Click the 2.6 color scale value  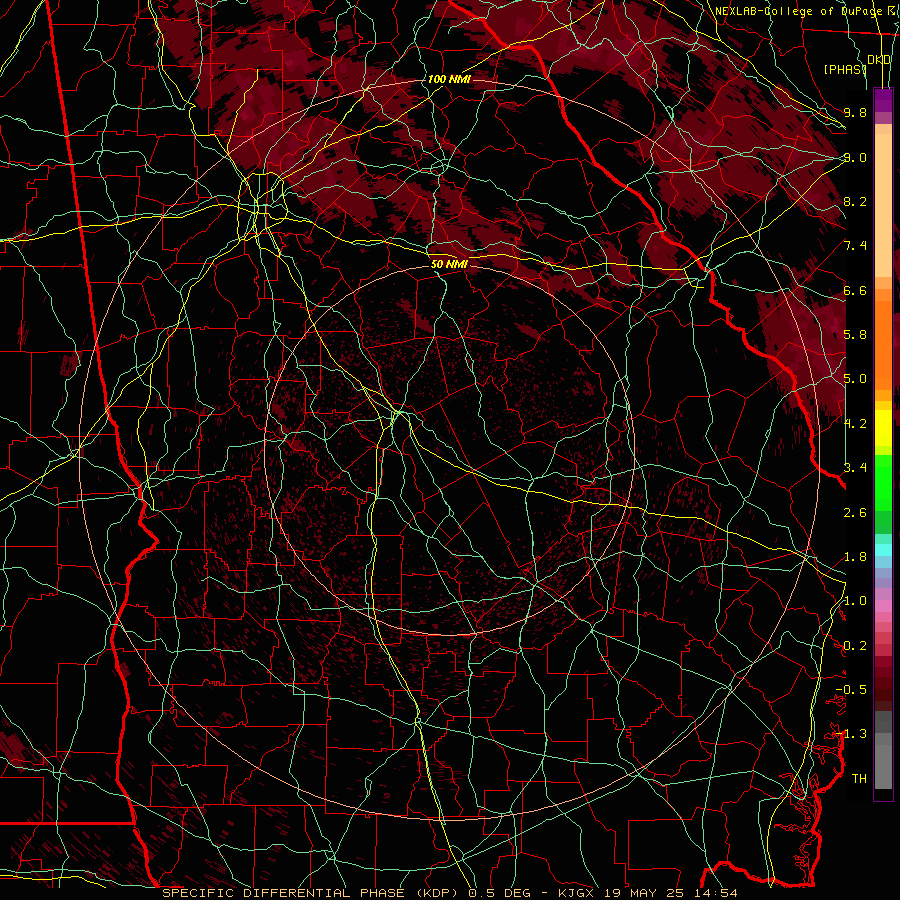click(x=855, y=513)
